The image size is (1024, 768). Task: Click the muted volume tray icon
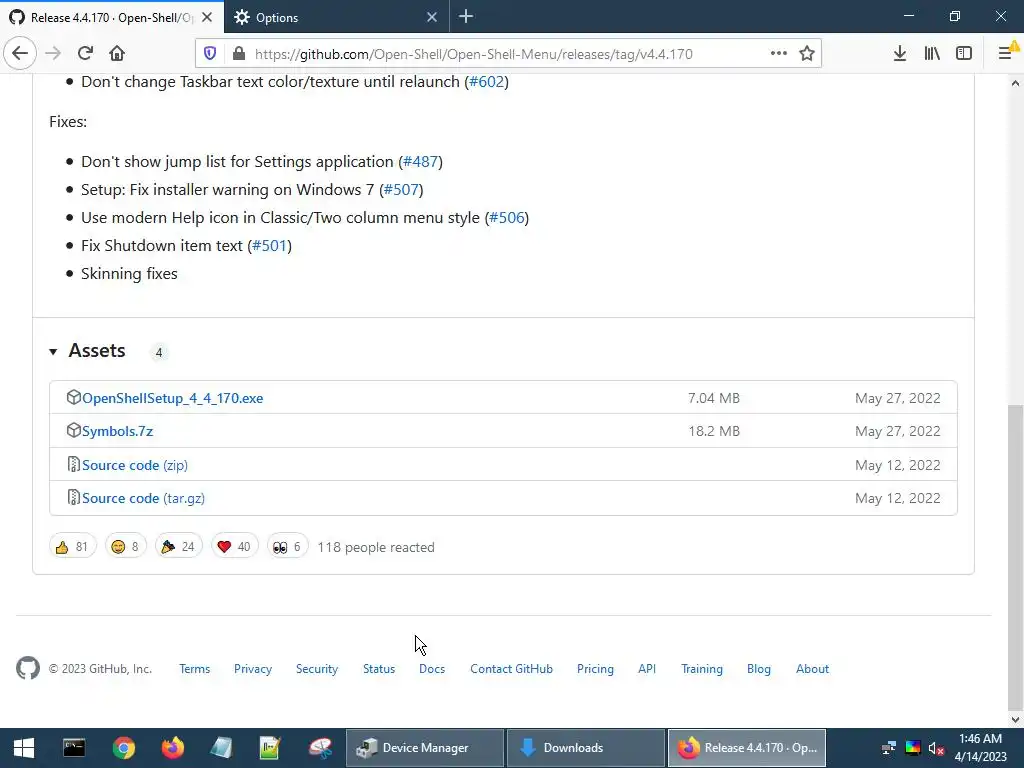point(936,748)
